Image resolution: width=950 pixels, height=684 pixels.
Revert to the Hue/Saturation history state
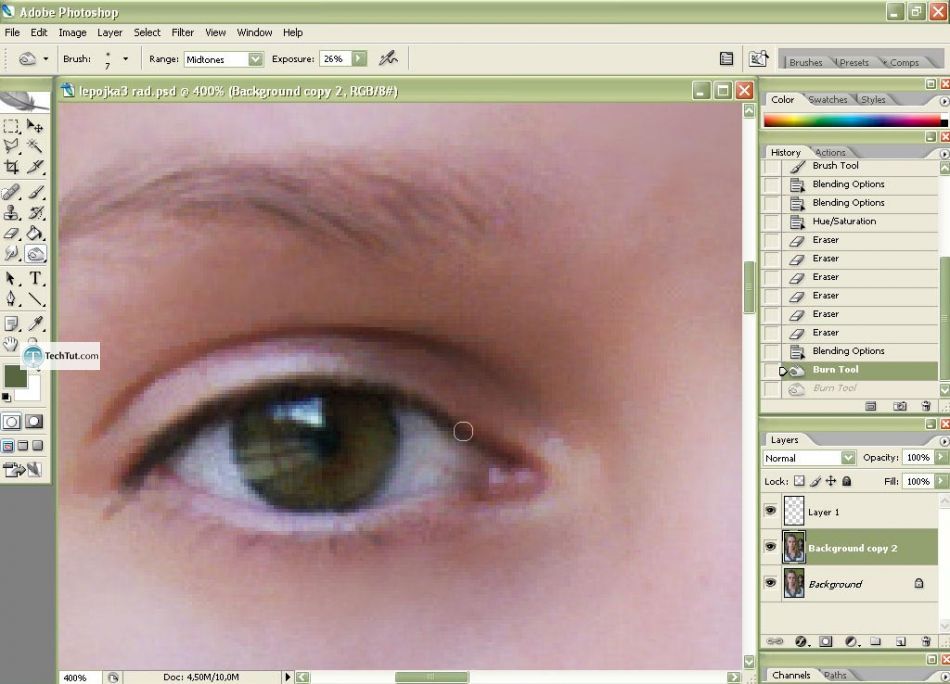tap(849, 222)
